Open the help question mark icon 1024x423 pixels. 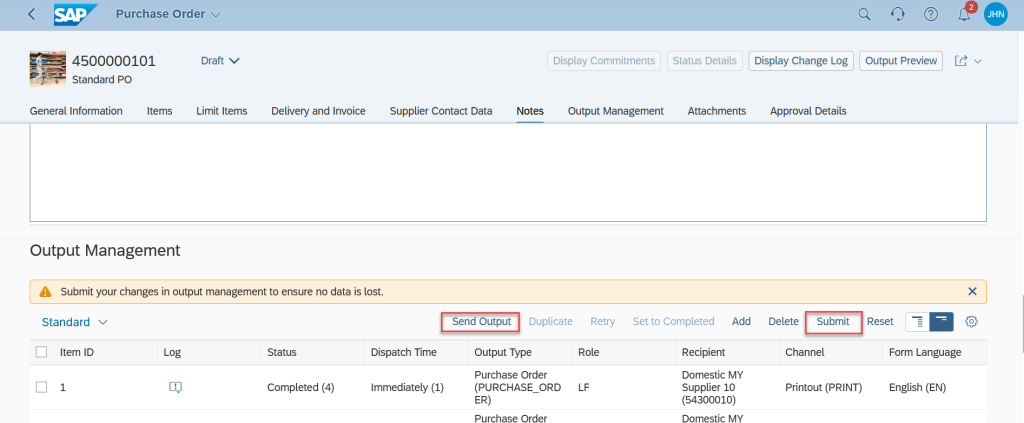[931, 14]
